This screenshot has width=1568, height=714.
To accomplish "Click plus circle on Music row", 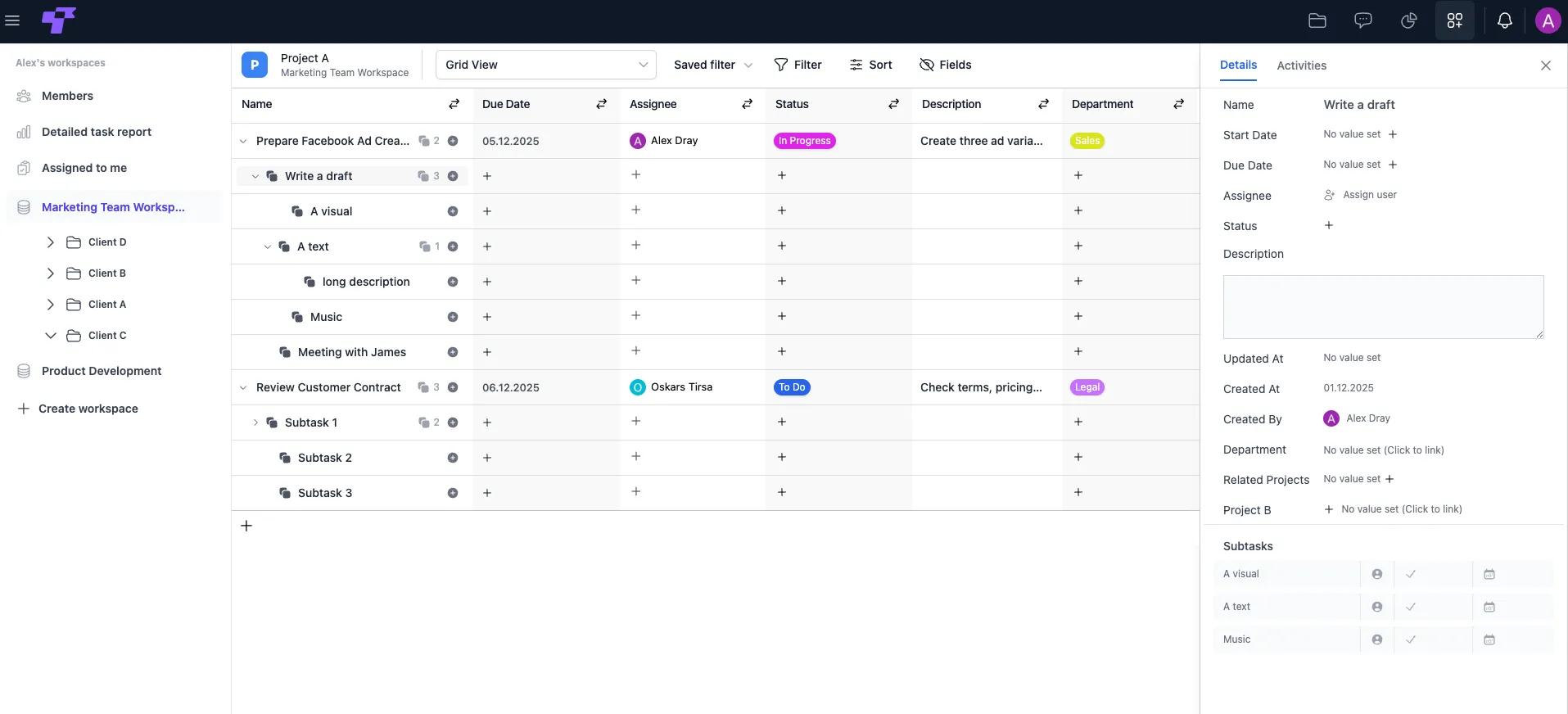I will [x=453, y=317].
